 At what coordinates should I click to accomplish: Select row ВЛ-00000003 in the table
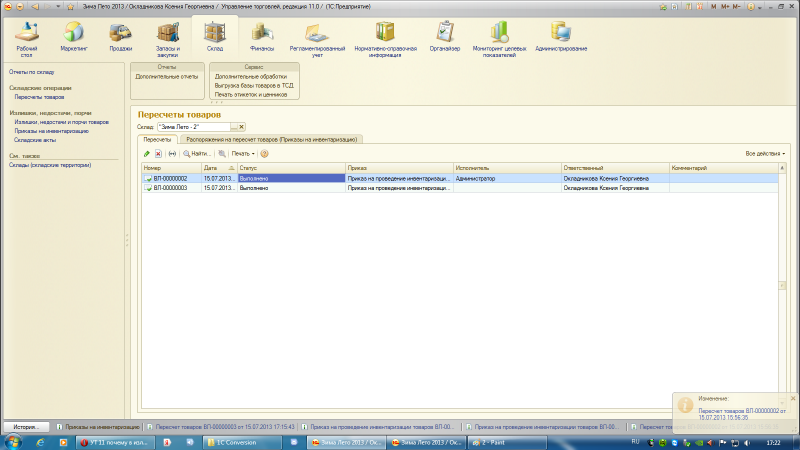click(172, 187)
